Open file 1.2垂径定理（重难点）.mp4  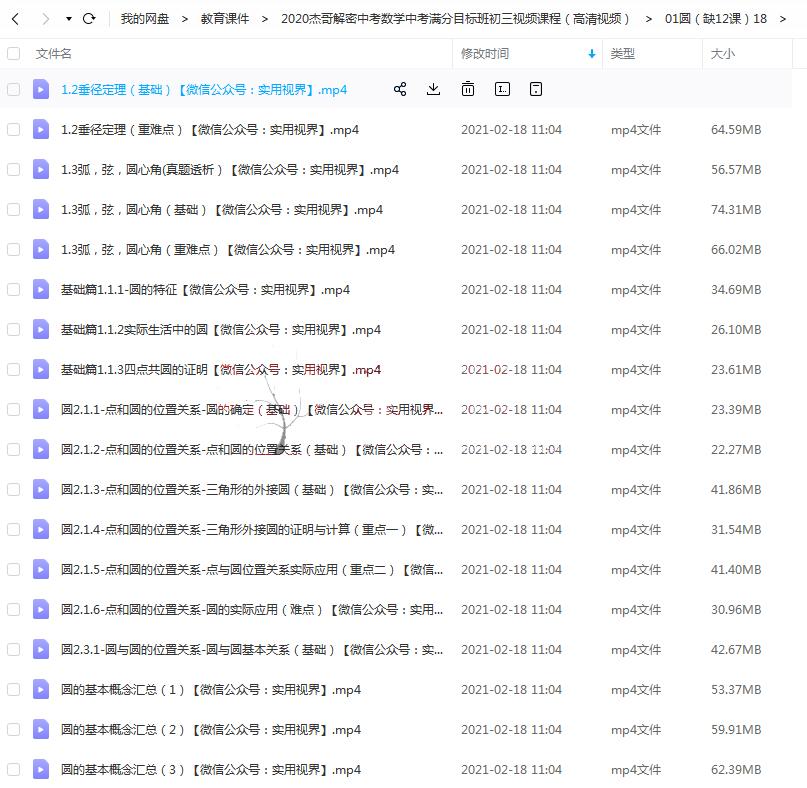click(x=210, y=130)
